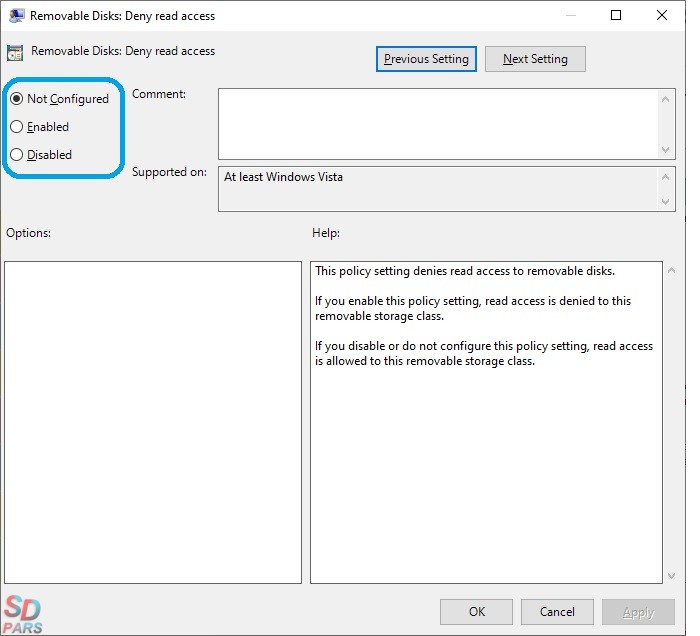The image size is (700, 636).
Task: Choose the Enabled radio option
Action: point(16,127)
